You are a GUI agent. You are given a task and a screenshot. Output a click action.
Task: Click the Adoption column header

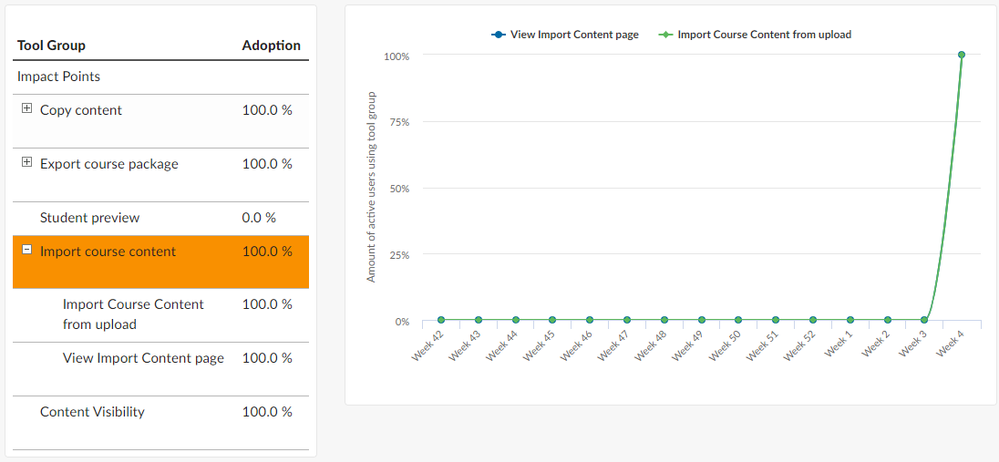(271, 45)
